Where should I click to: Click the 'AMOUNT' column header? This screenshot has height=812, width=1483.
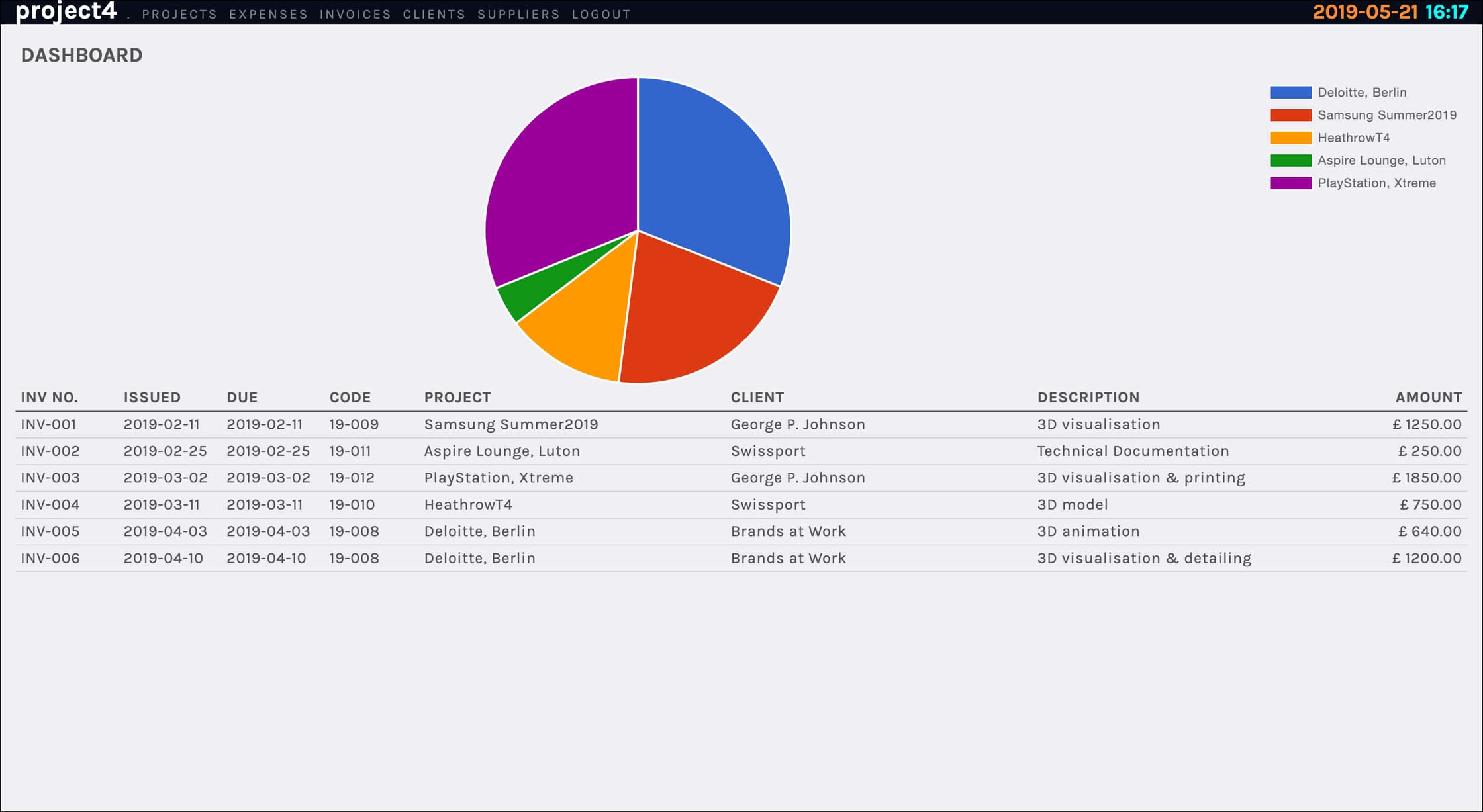pos(1429,398)
